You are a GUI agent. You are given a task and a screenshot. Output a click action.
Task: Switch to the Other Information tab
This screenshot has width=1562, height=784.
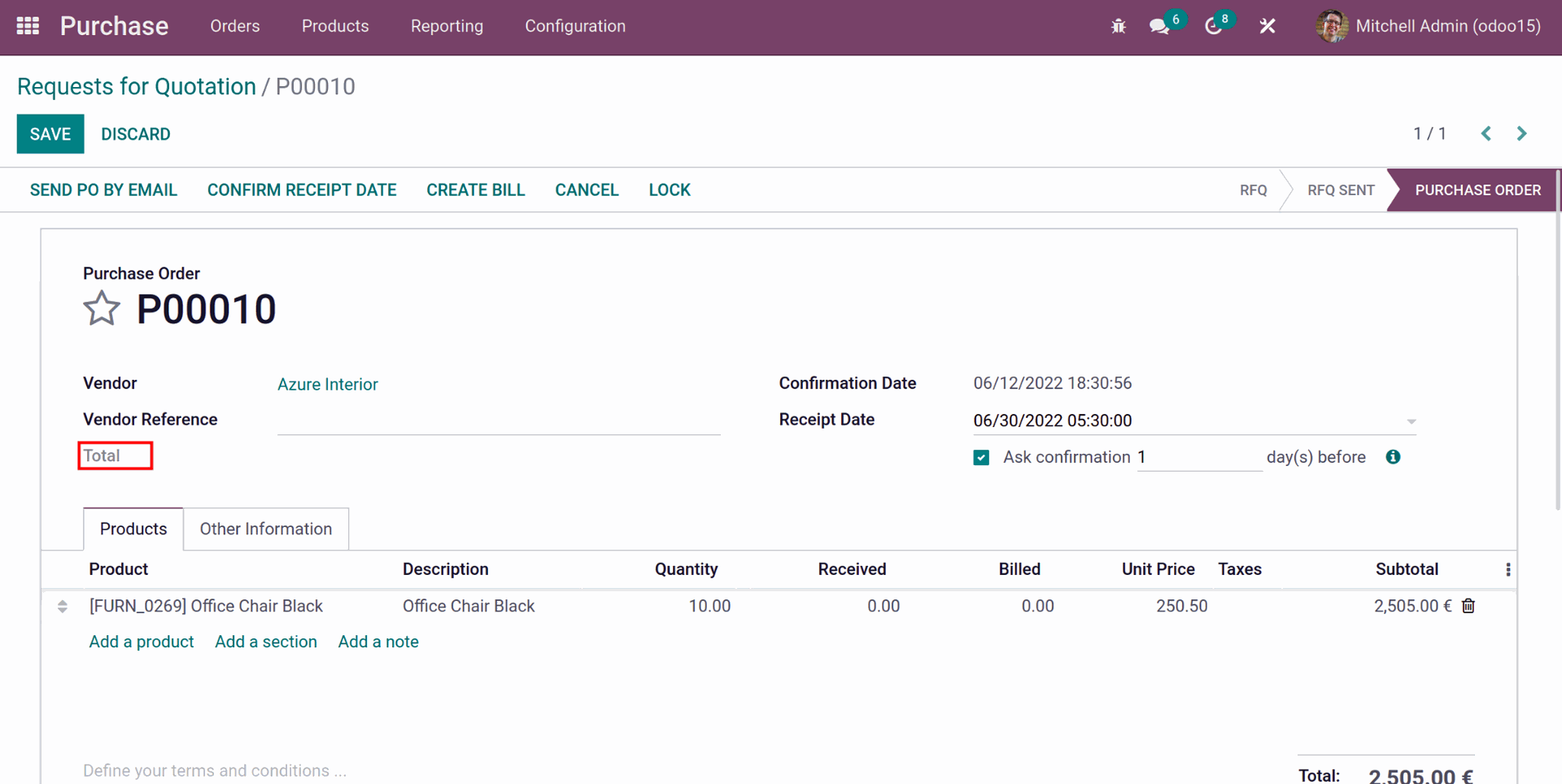pos(266,529)
